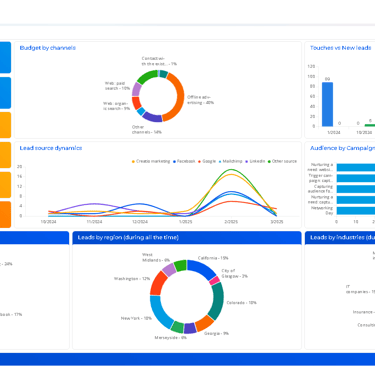The width and height of the screenshot is (375, 366).
Task: Select the green segment in Budget donut
Action: tap(147, 76)
